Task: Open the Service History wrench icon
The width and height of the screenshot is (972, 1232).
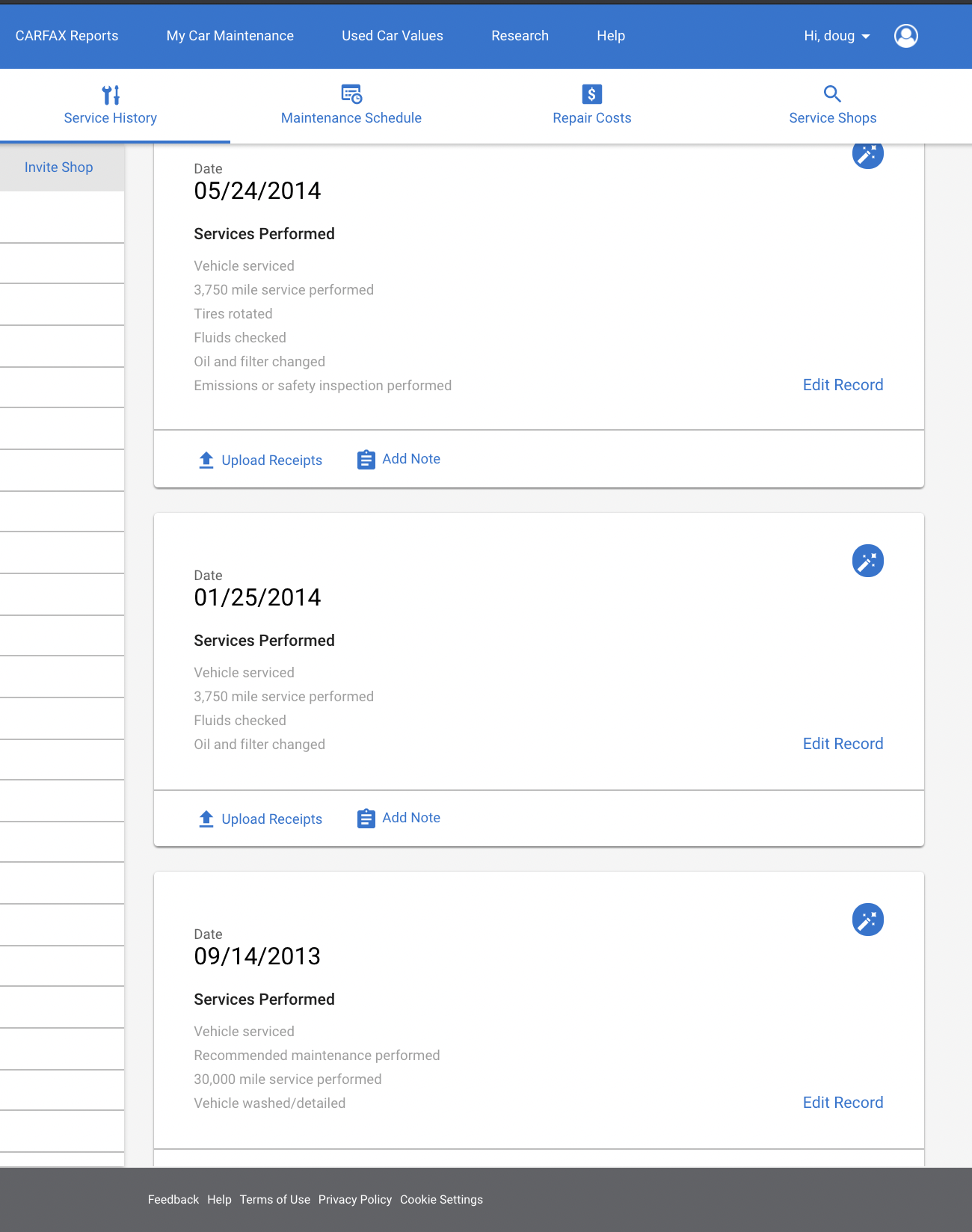Action: click(x=111, y=95)
